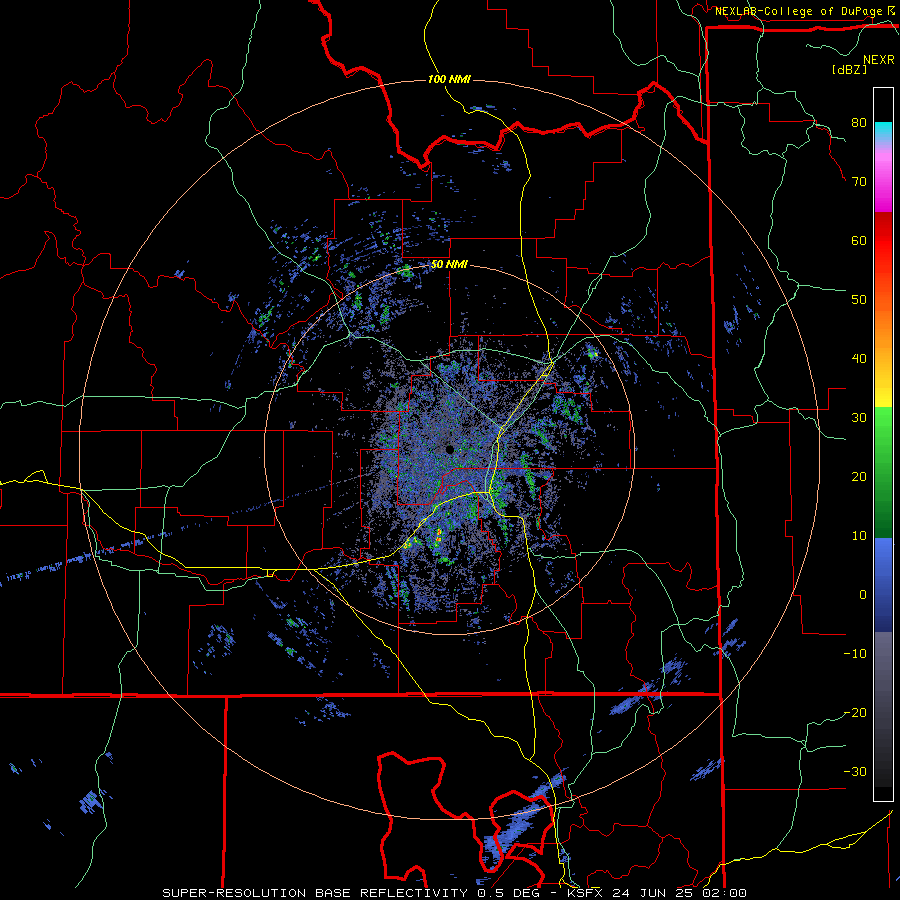Click the green band of the color bar
This screenshot has width=900, height=900.
pyautogui.click(x=883, y=472)
